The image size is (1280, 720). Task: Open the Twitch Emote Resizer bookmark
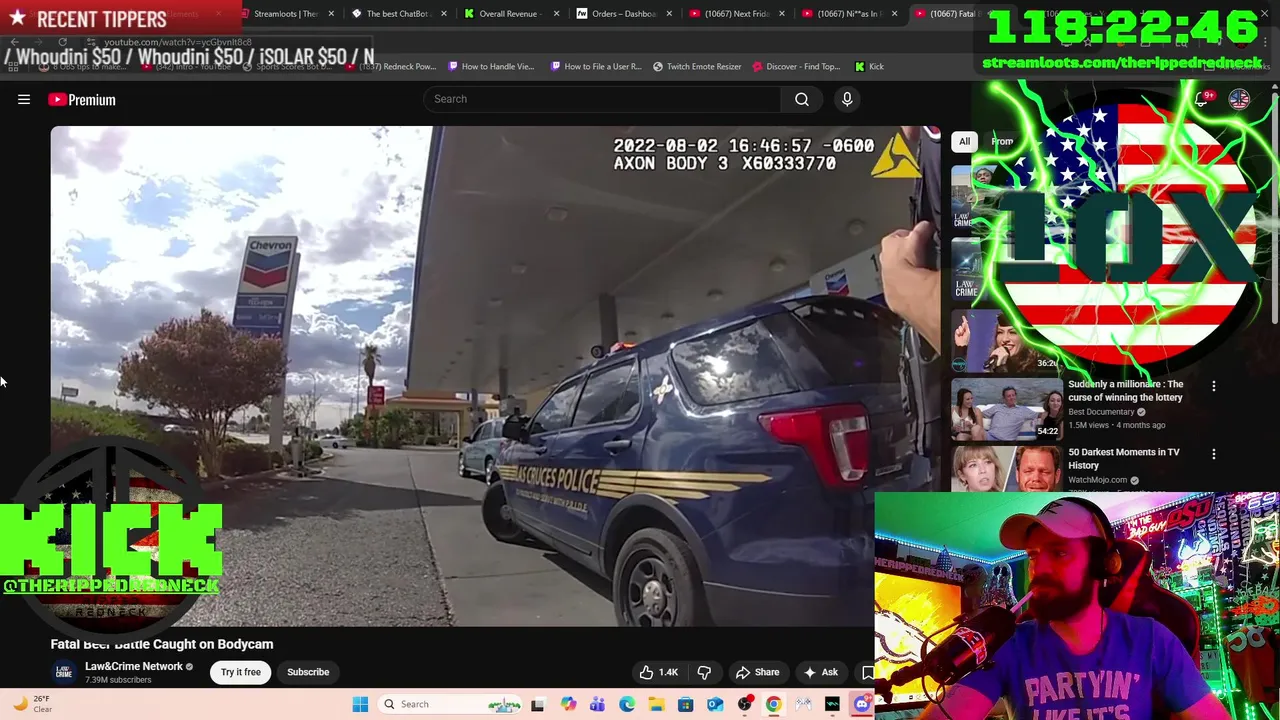click(x=697, y=66)
